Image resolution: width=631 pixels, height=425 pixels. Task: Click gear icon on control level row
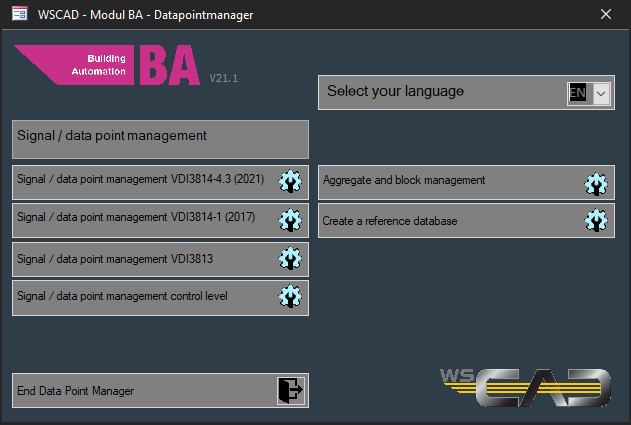pos(290,296)
